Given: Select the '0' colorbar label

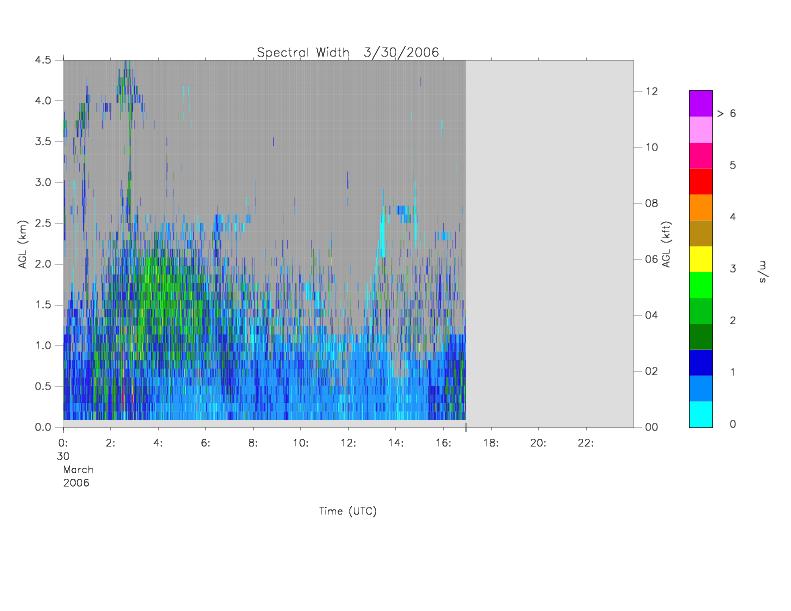Looking at the screenshot, I should (x=732, y=424).
